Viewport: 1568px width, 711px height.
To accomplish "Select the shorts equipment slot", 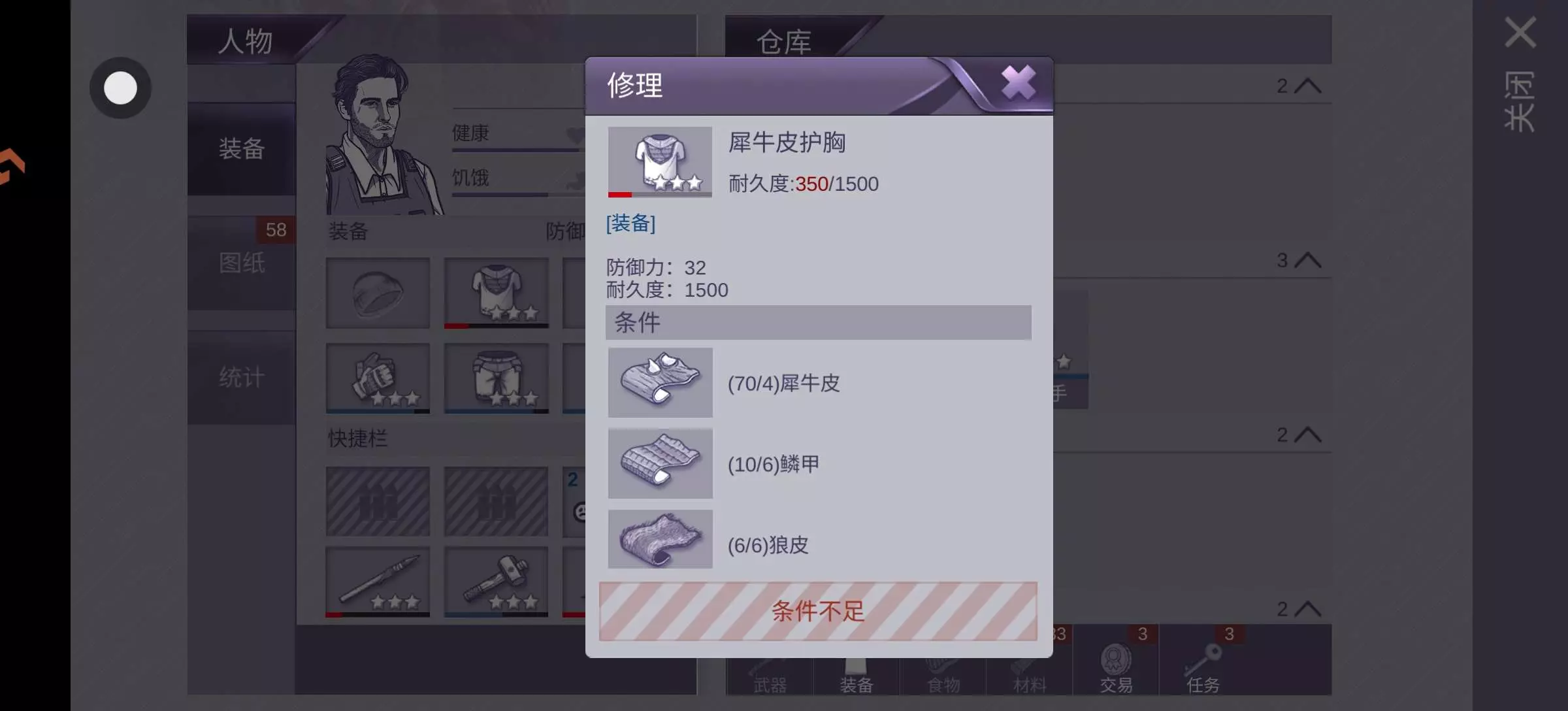I will pos(496,378).
